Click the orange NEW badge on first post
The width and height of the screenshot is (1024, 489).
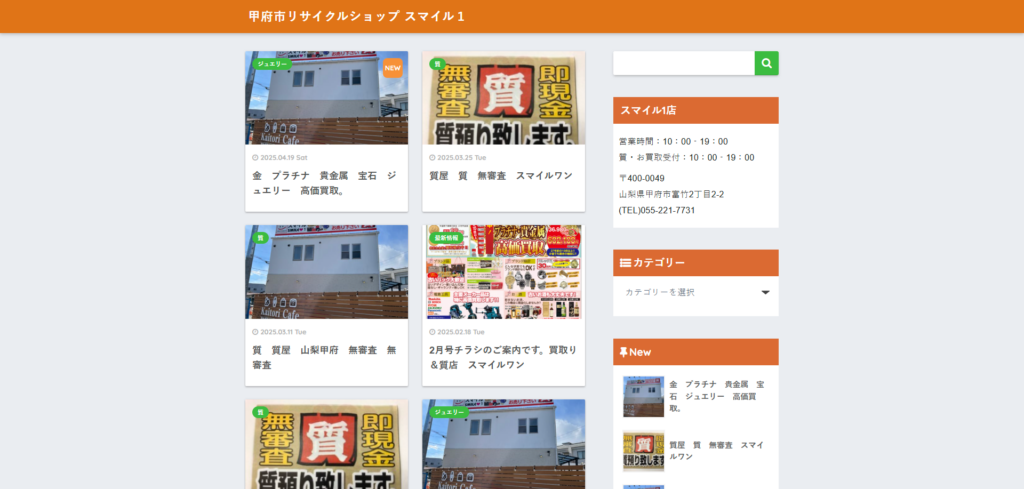(393, 68)
